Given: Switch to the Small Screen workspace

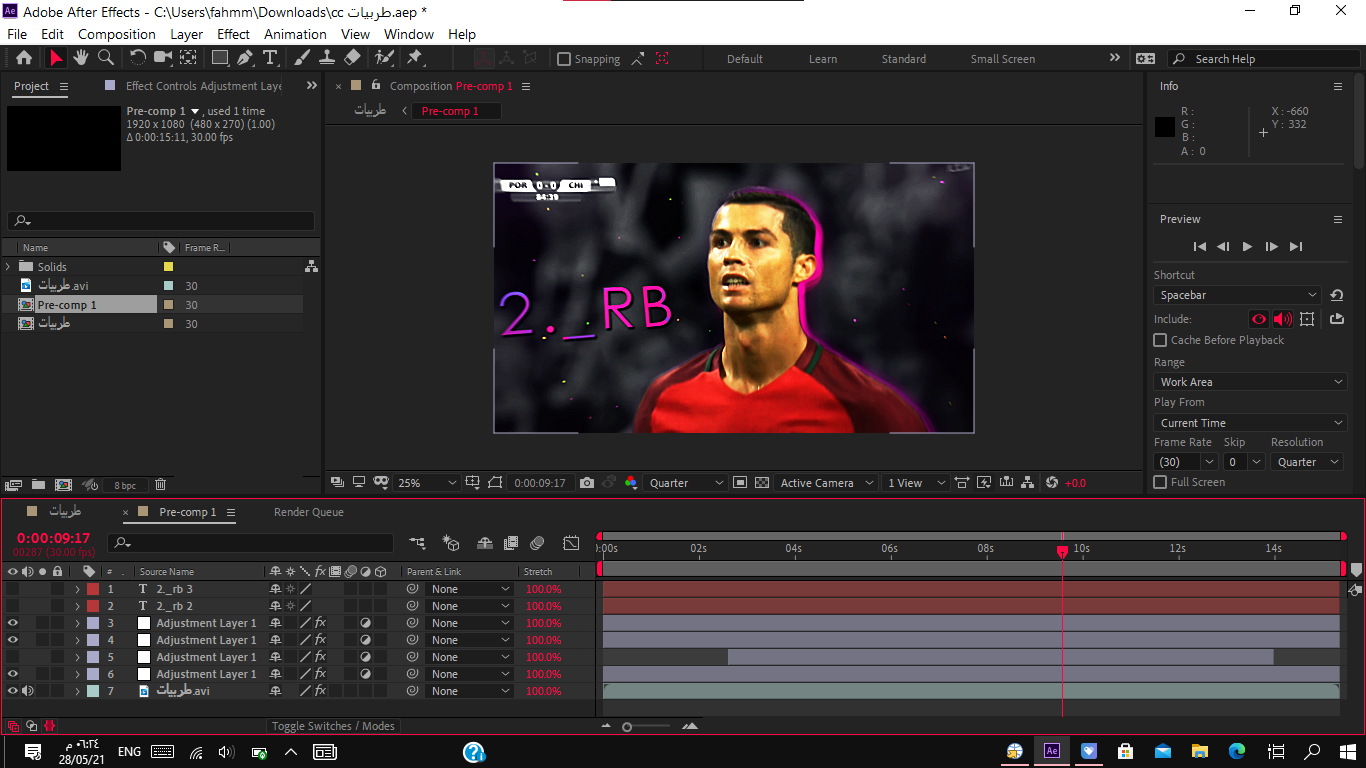Looking at the screenshot, I should point(1003,59).
